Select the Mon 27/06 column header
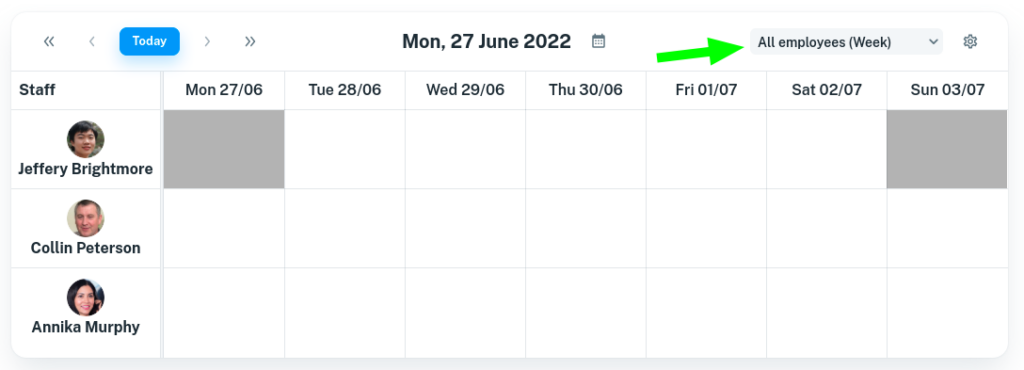1024x370 pixels. point(224,90)
